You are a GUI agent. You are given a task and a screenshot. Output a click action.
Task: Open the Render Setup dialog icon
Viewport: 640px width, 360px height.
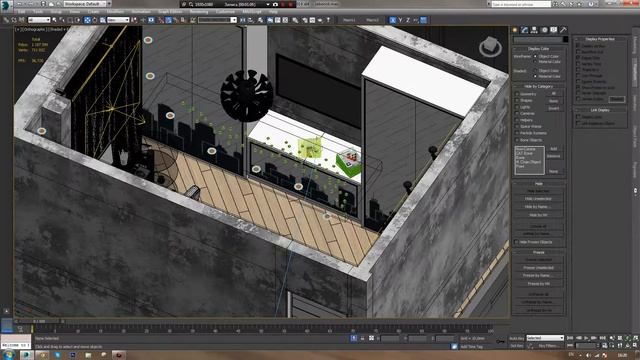coord(305,20)
